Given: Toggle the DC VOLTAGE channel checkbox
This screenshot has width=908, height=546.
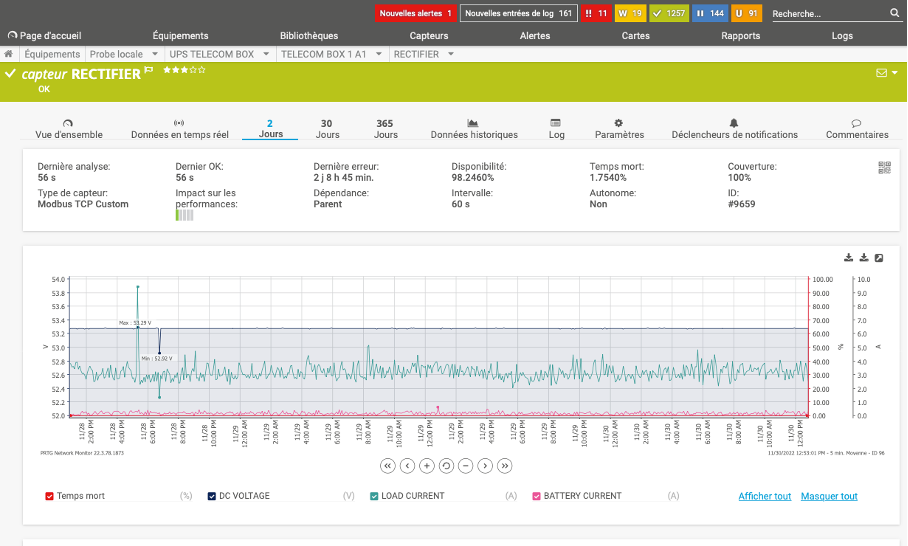Looking at the screenshot, I should point(212,496).
